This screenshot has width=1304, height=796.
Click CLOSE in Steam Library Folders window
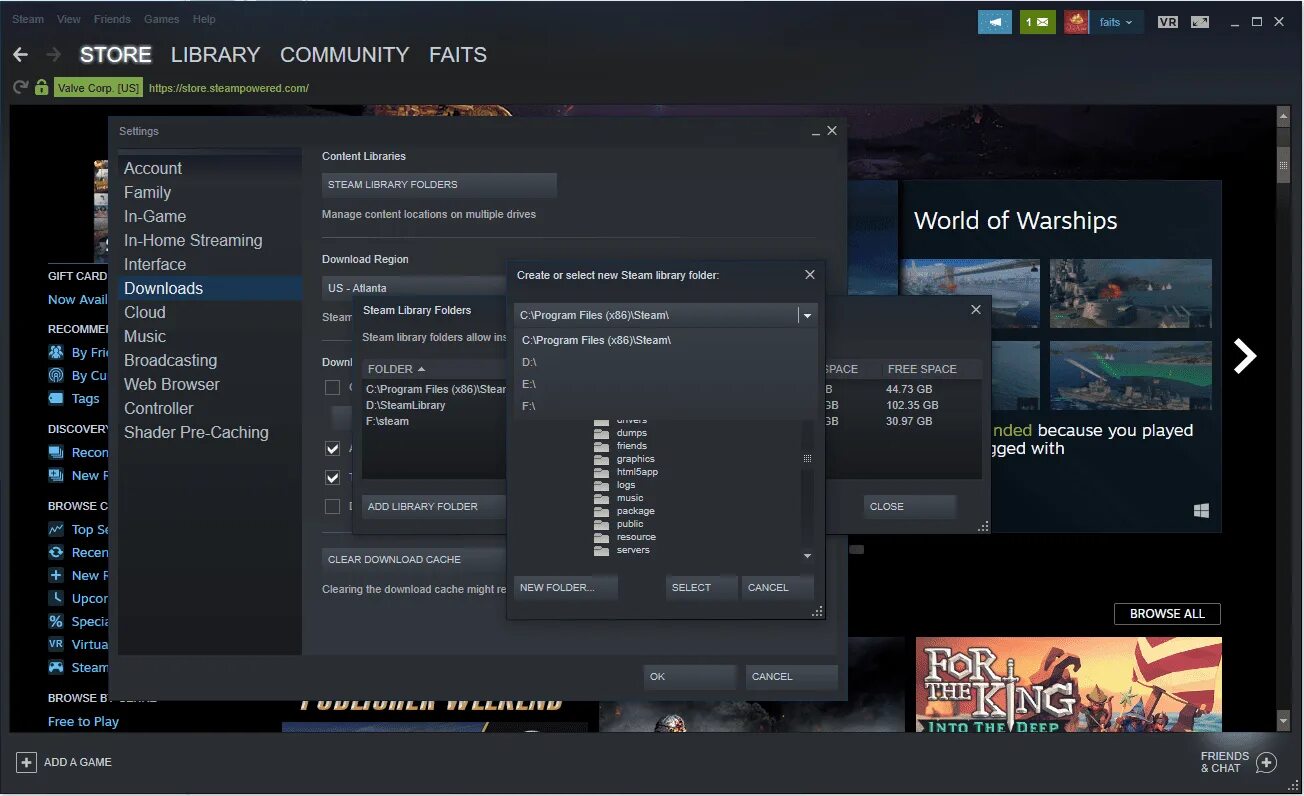pyautogui.click(x=910, y=506)
